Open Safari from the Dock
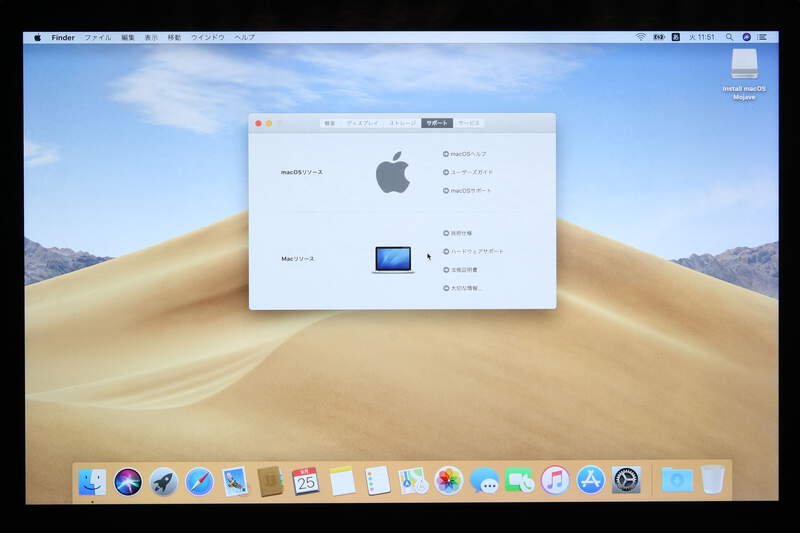Viewport: 800px width, 533px height. pos(199,481)
